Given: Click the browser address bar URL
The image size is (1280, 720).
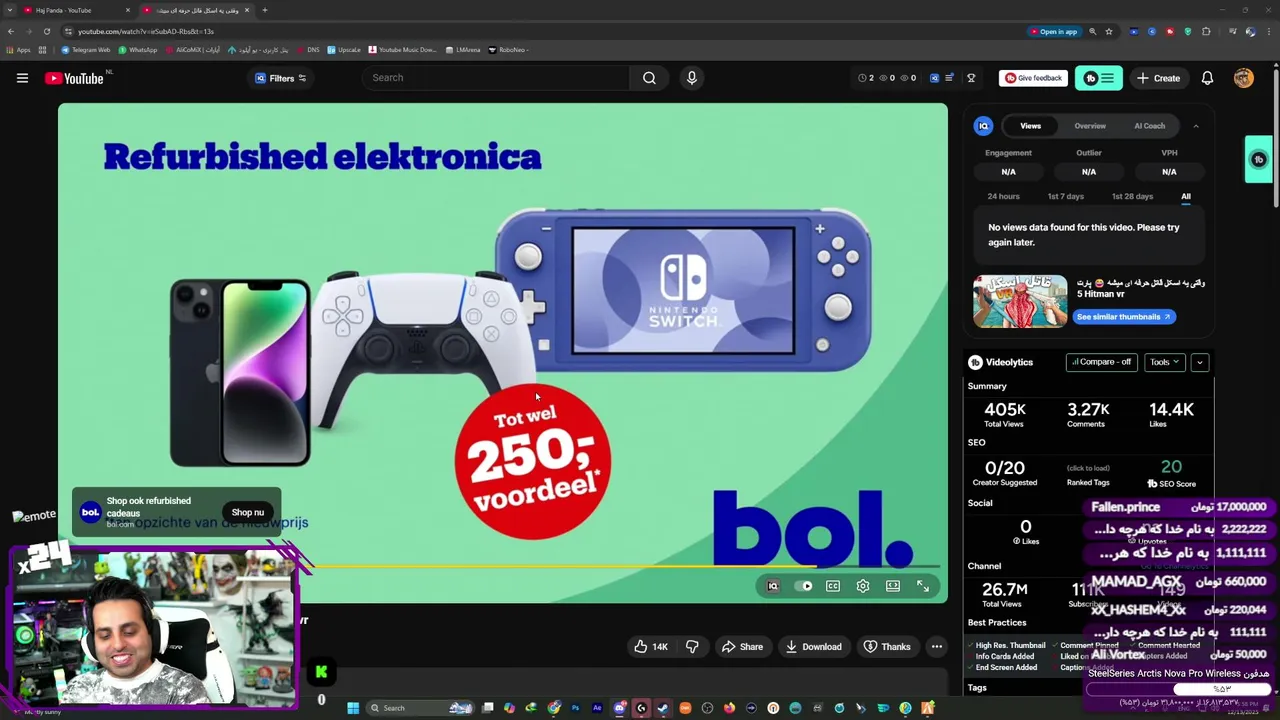Looking at the screenshot, I should [x=146, y=31].
